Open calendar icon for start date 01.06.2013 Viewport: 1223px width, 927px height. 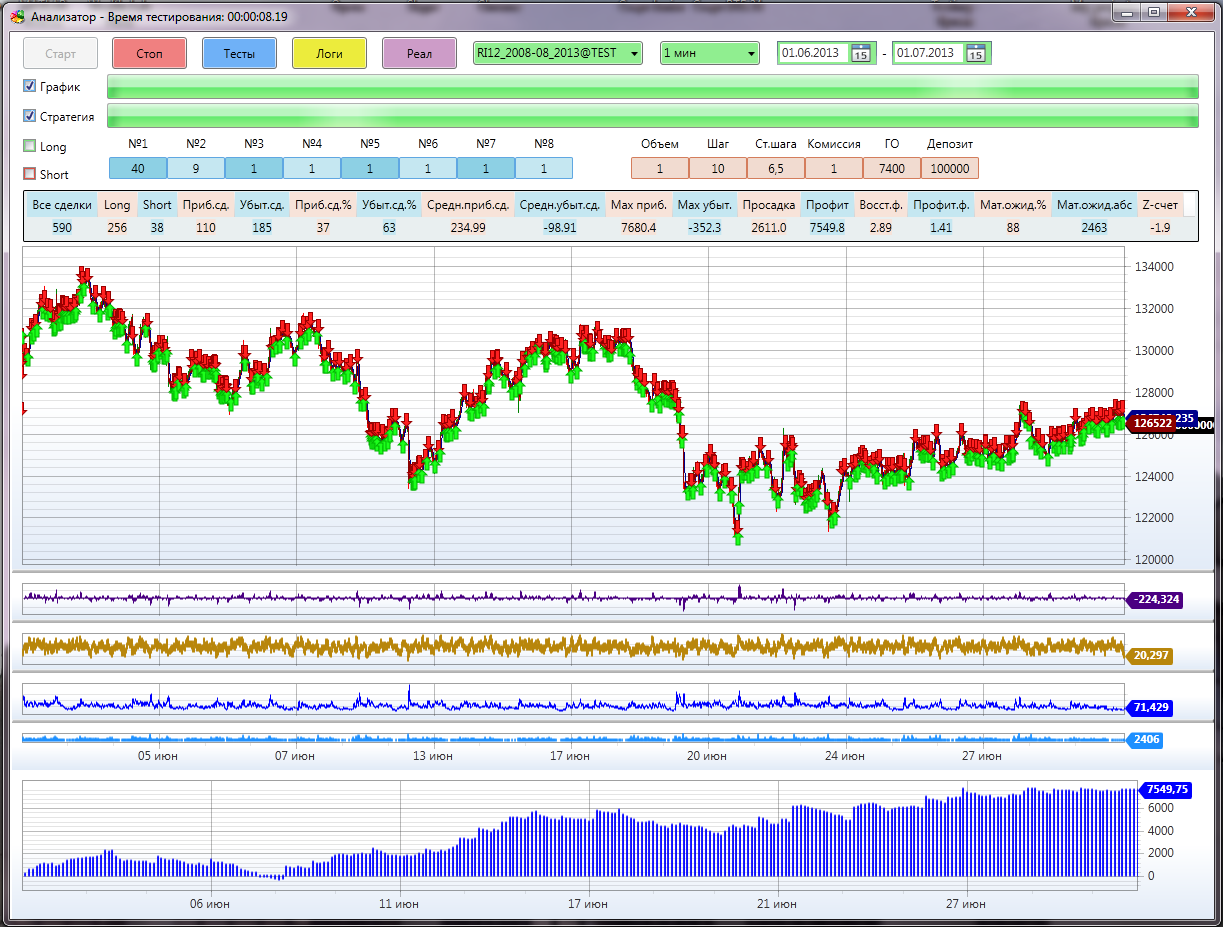861,54
